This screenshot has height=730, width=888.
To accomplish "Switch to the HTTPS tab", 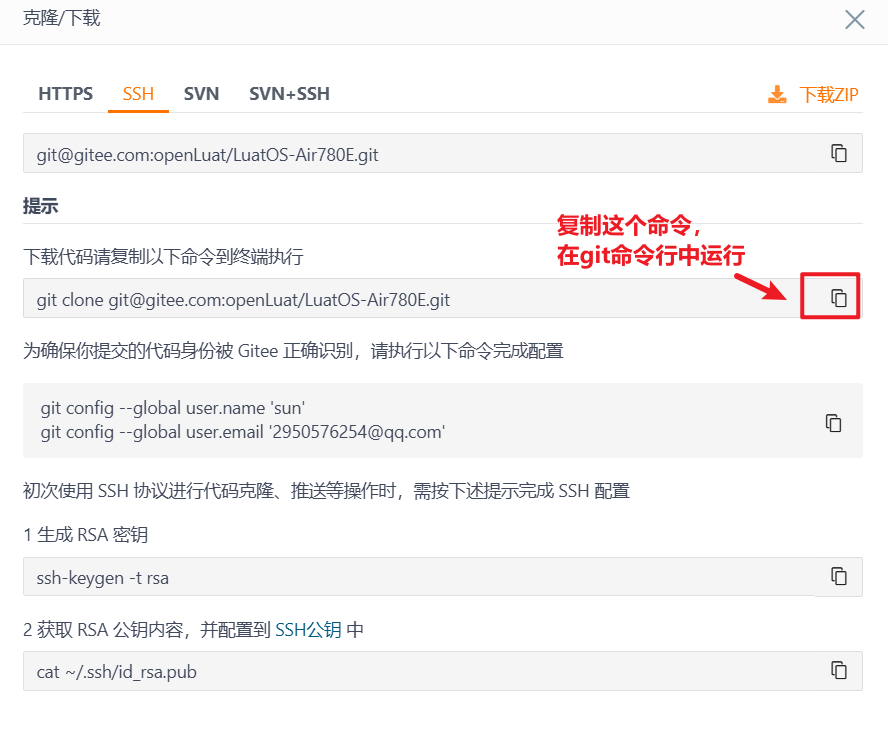I will tap(66, 93).
